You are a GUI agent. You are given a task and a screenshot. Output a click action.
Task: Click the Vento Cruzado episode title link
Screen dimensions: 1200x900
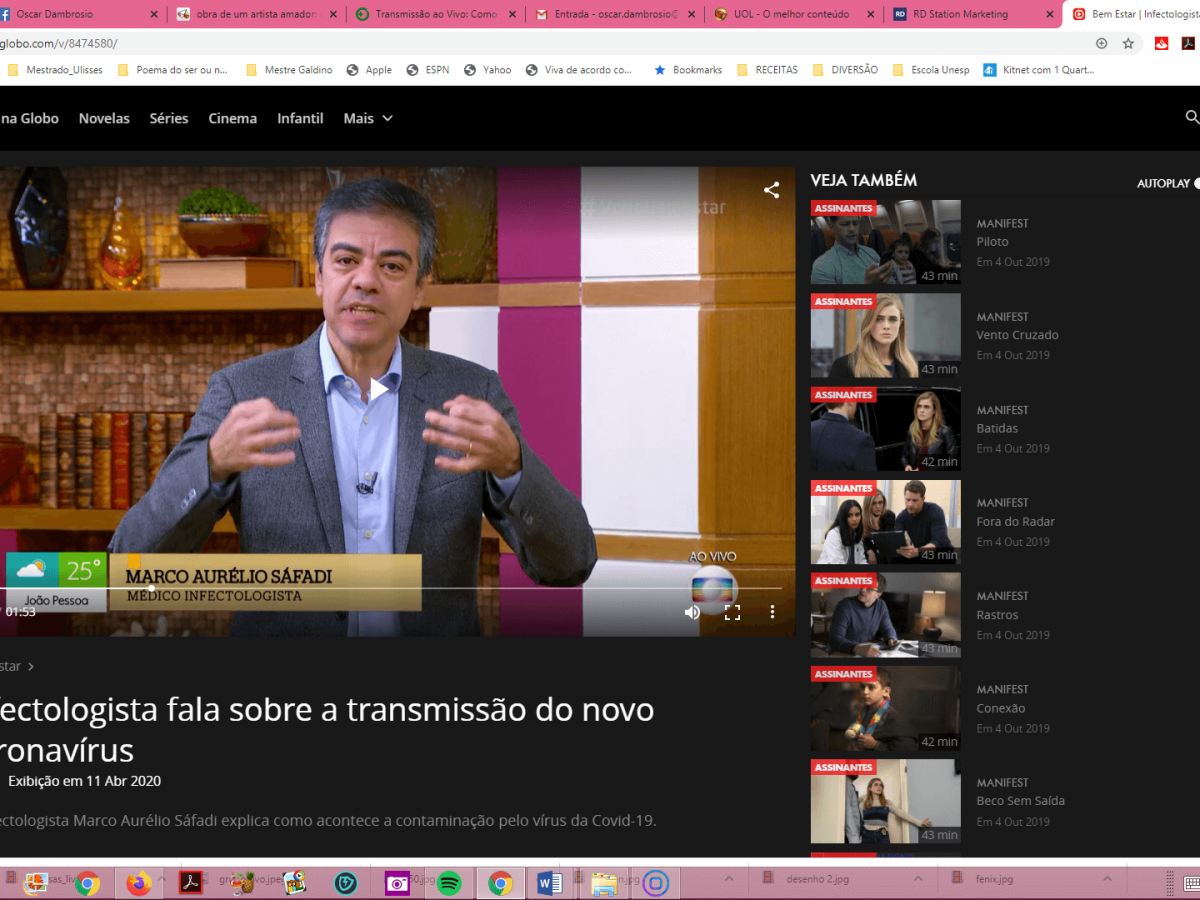[x=1017, y=335]
